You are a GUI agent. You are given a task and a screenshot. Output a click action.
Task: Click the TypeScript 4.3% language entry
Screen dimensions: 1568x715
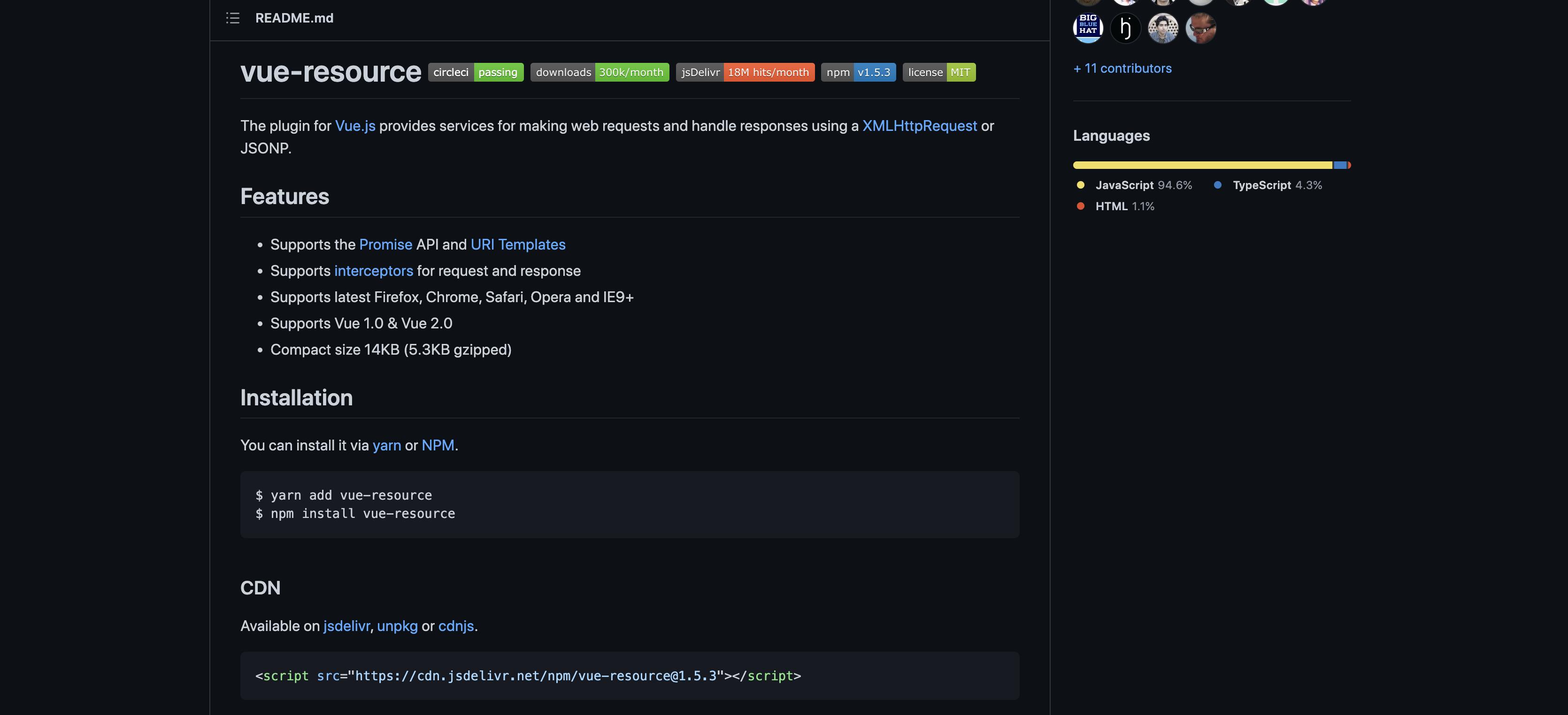click(1268, 185)
